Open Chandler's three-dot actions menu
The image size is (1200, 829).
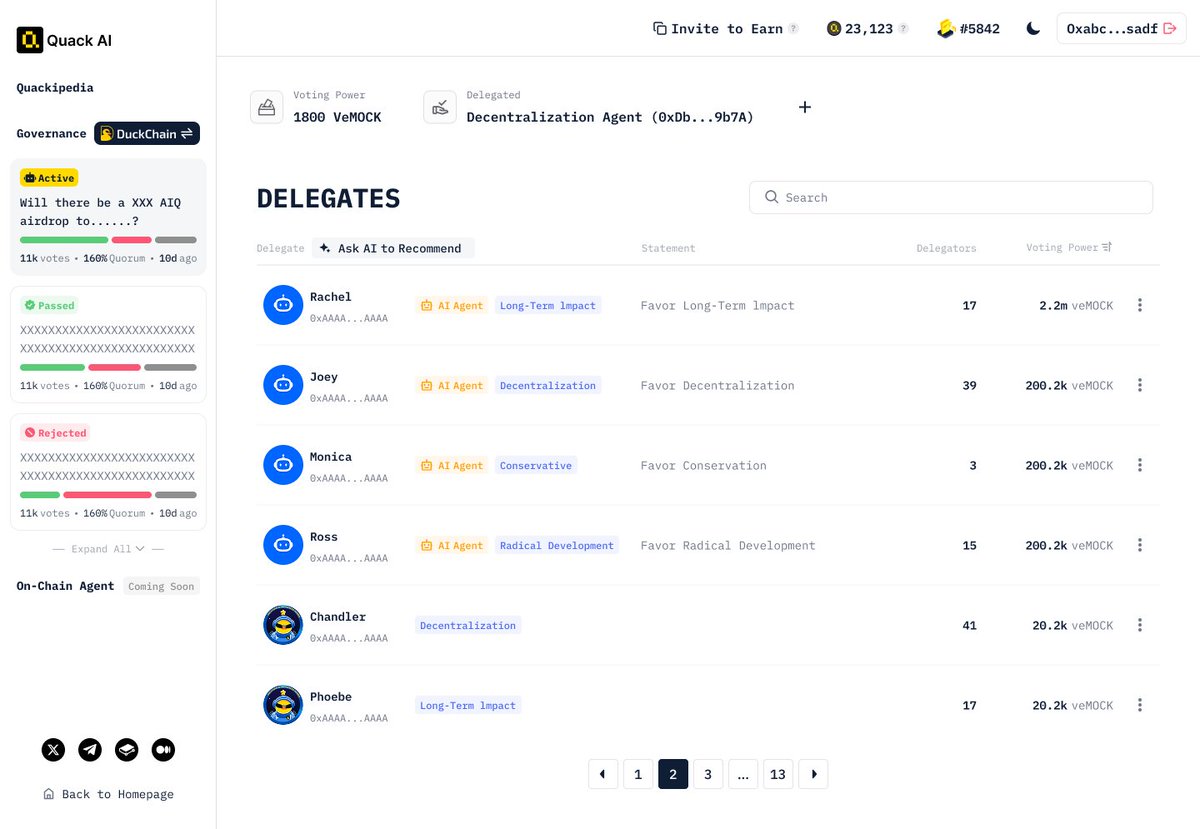1140,625
